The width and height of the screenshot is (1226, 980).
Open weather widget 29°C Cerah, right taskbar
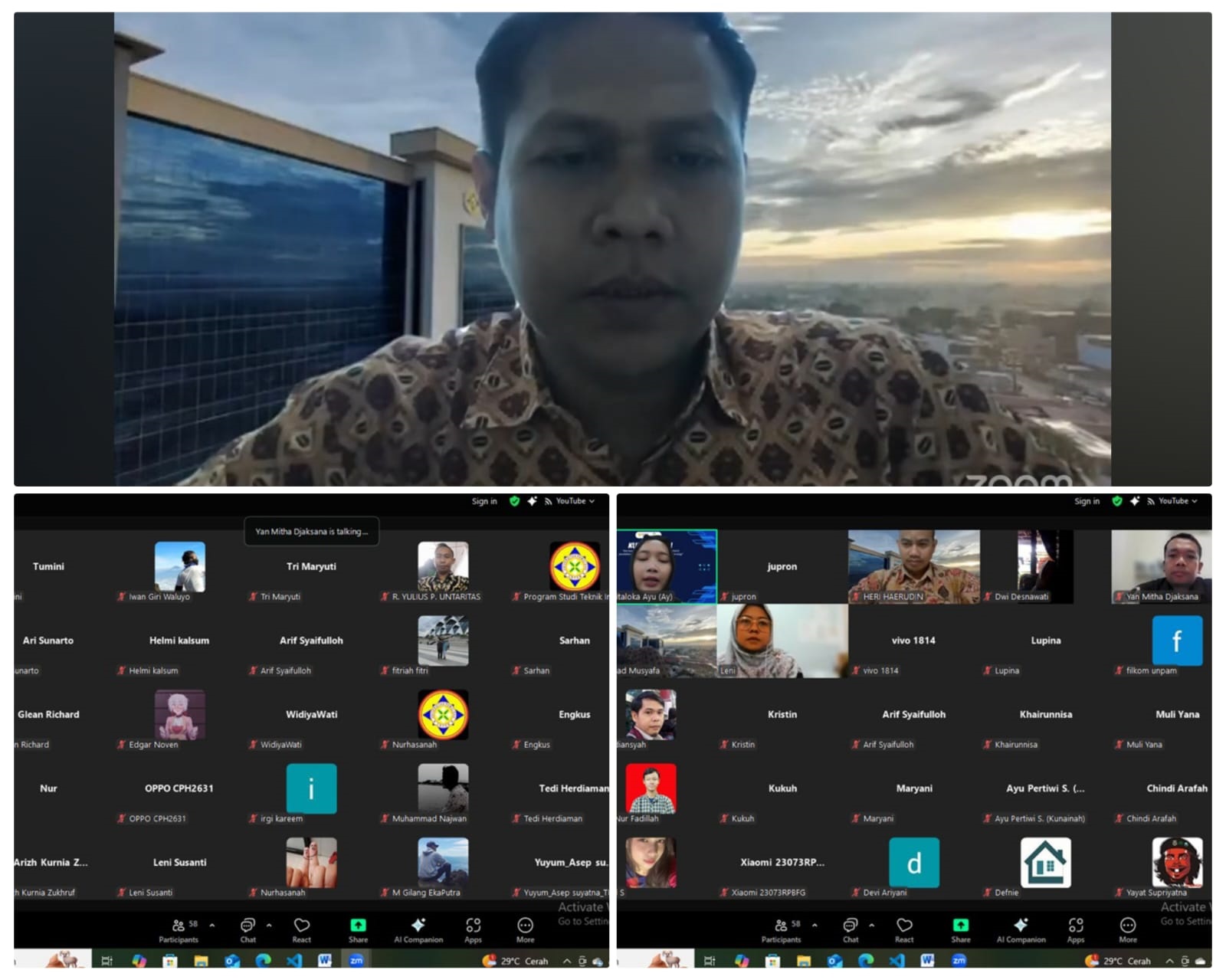click(1118, 961)
